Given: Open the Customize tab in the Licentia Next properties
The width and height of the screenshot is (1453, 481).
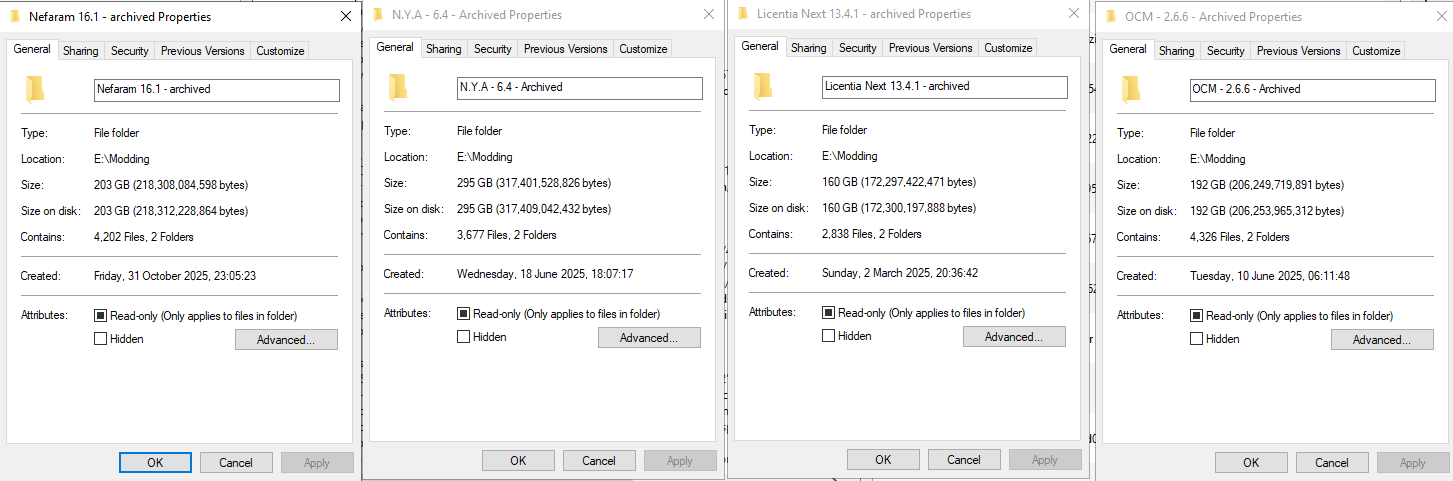Looking at the screenshot, I should click(x=1008, y=48).
